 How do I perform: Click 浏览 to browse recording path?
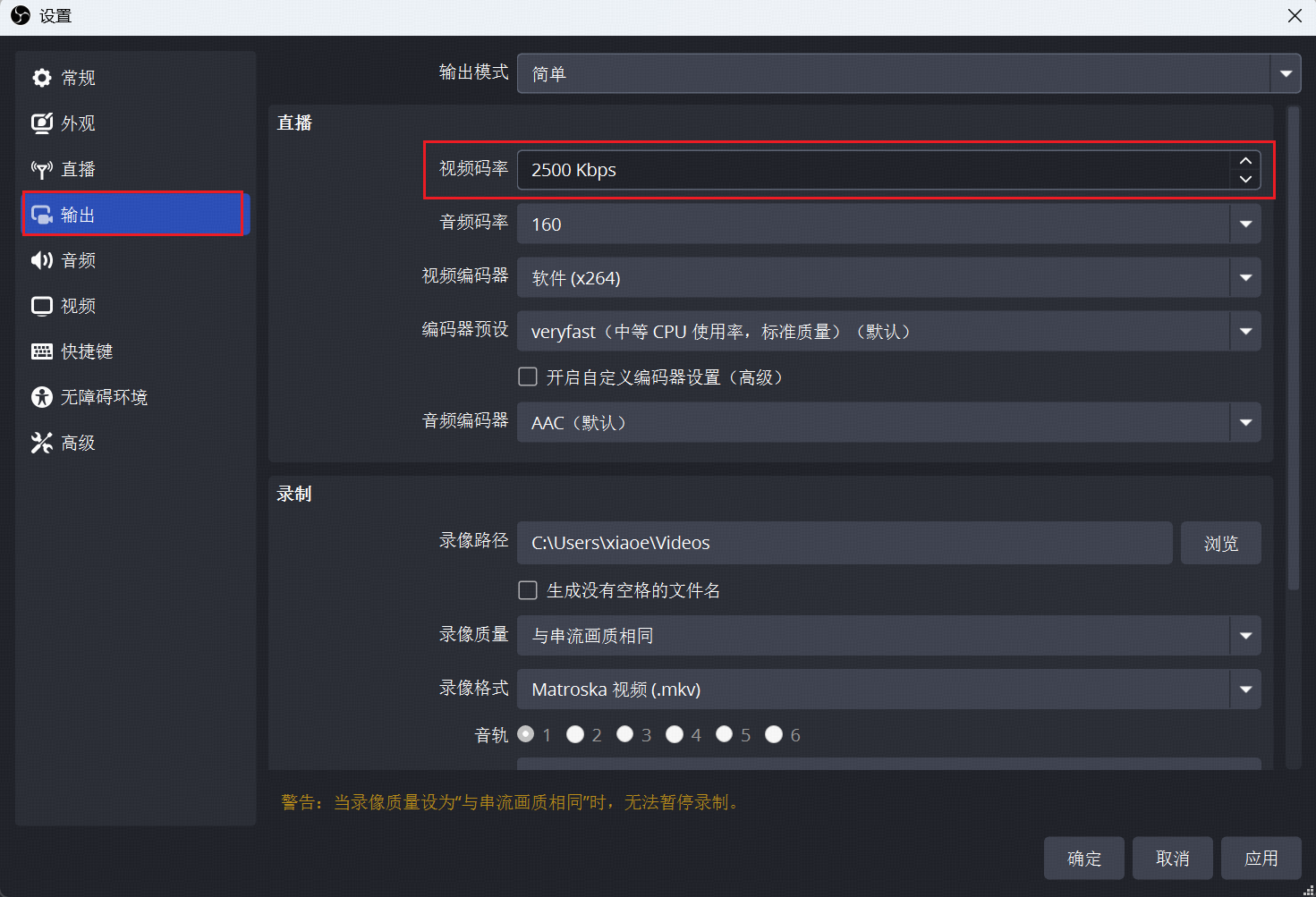(x=1221, y=543)
